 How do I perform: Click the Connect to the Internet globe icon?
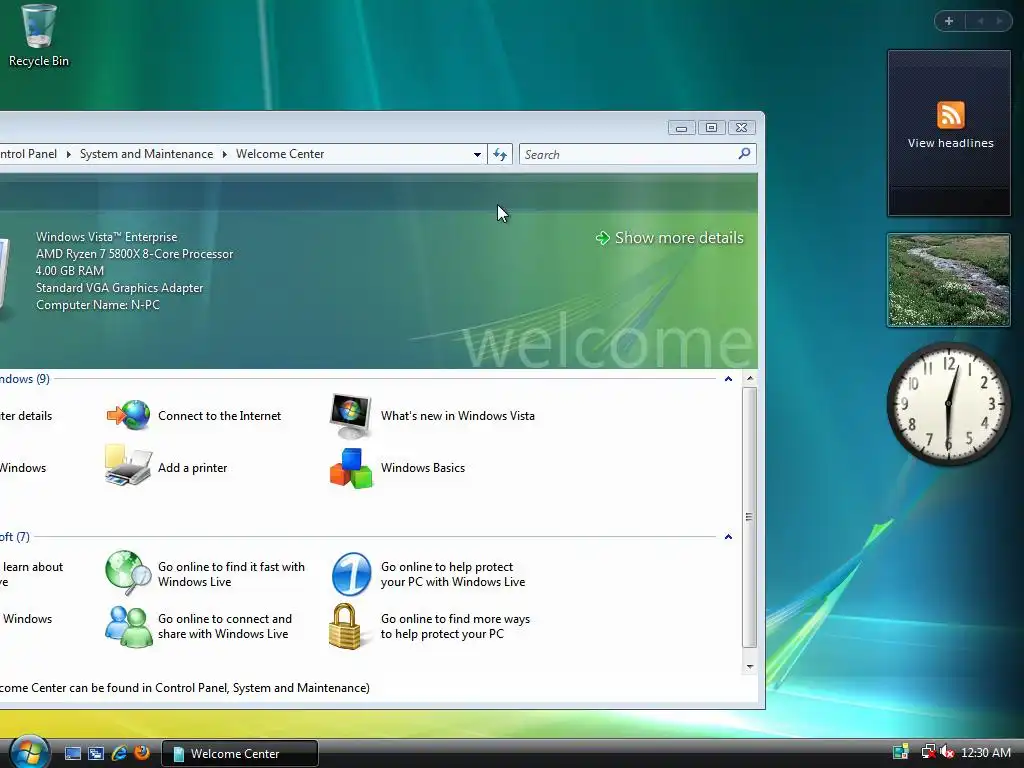[129, 415]
